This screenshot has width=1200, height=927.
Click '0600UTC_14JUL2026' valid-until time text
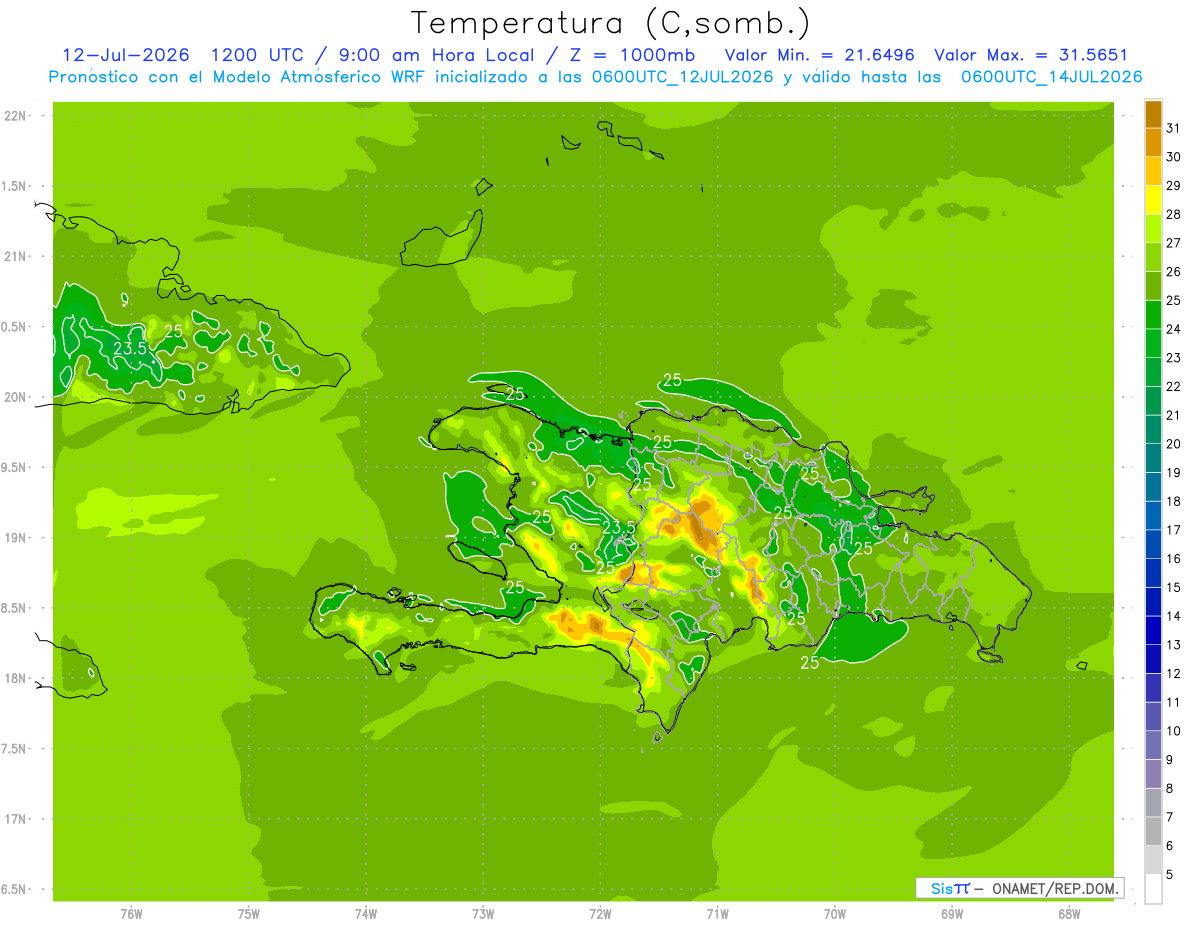click(x=1051, y=76)
